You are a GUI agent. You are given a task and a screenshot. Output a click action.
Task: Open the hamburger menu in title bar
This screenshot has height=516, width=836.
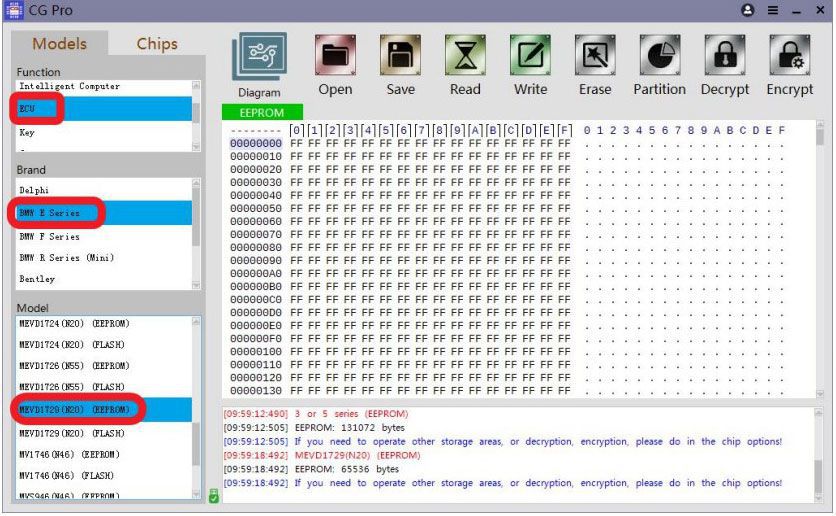pyautogui.click(x=773, y=10)
